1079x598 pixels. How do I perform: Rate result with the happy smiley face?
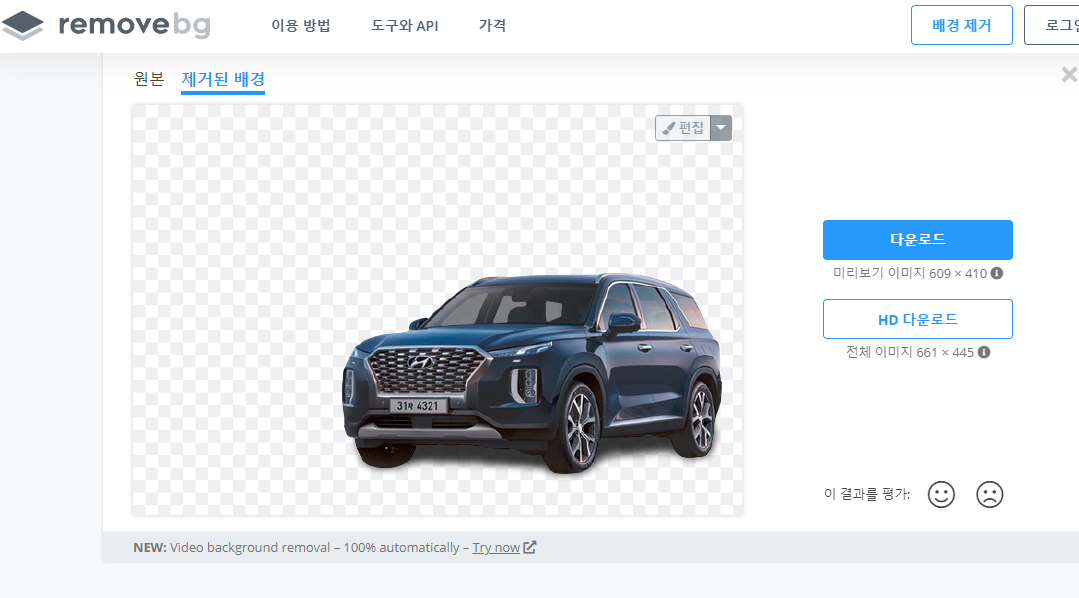941,494
